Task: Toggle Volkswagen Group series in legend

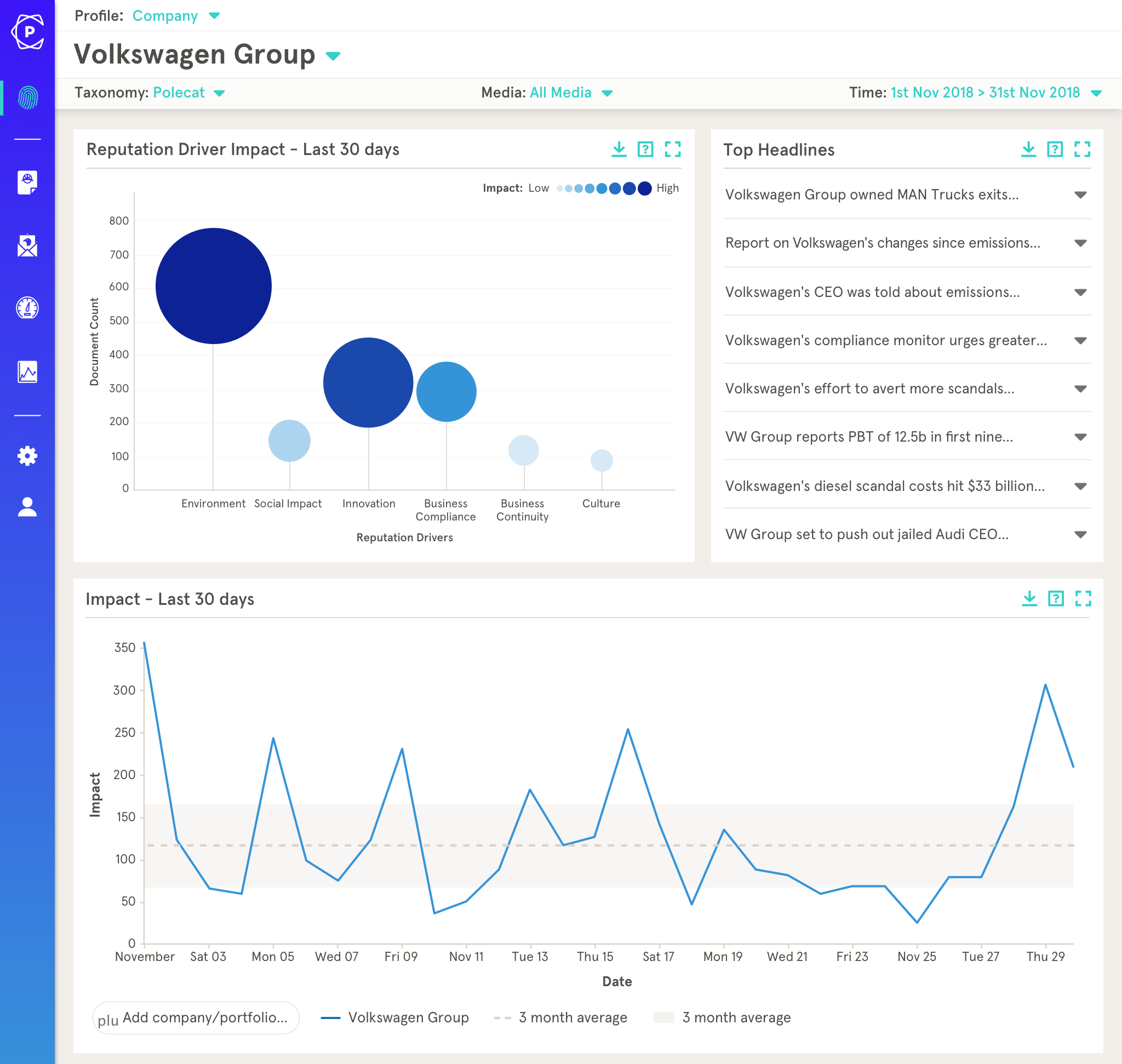Action: click(x=396, y=1017)
